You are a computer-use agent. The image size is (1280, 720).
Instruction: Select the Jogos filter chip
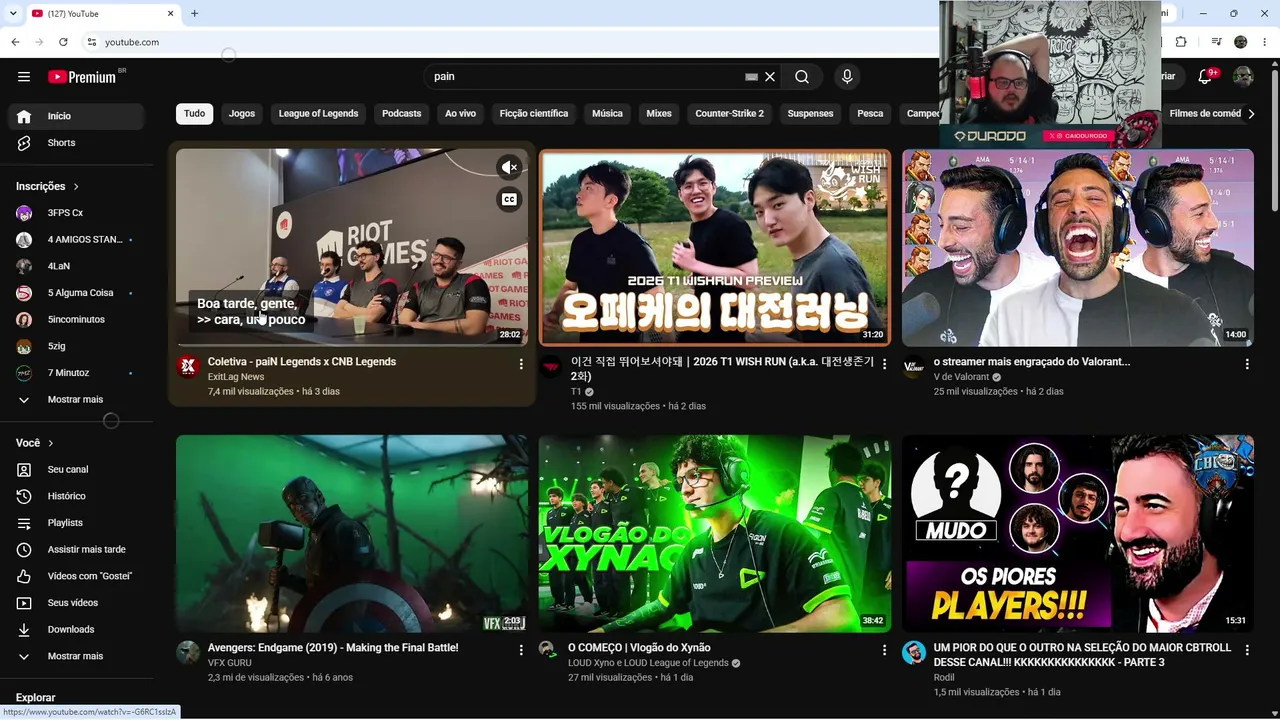242,113
